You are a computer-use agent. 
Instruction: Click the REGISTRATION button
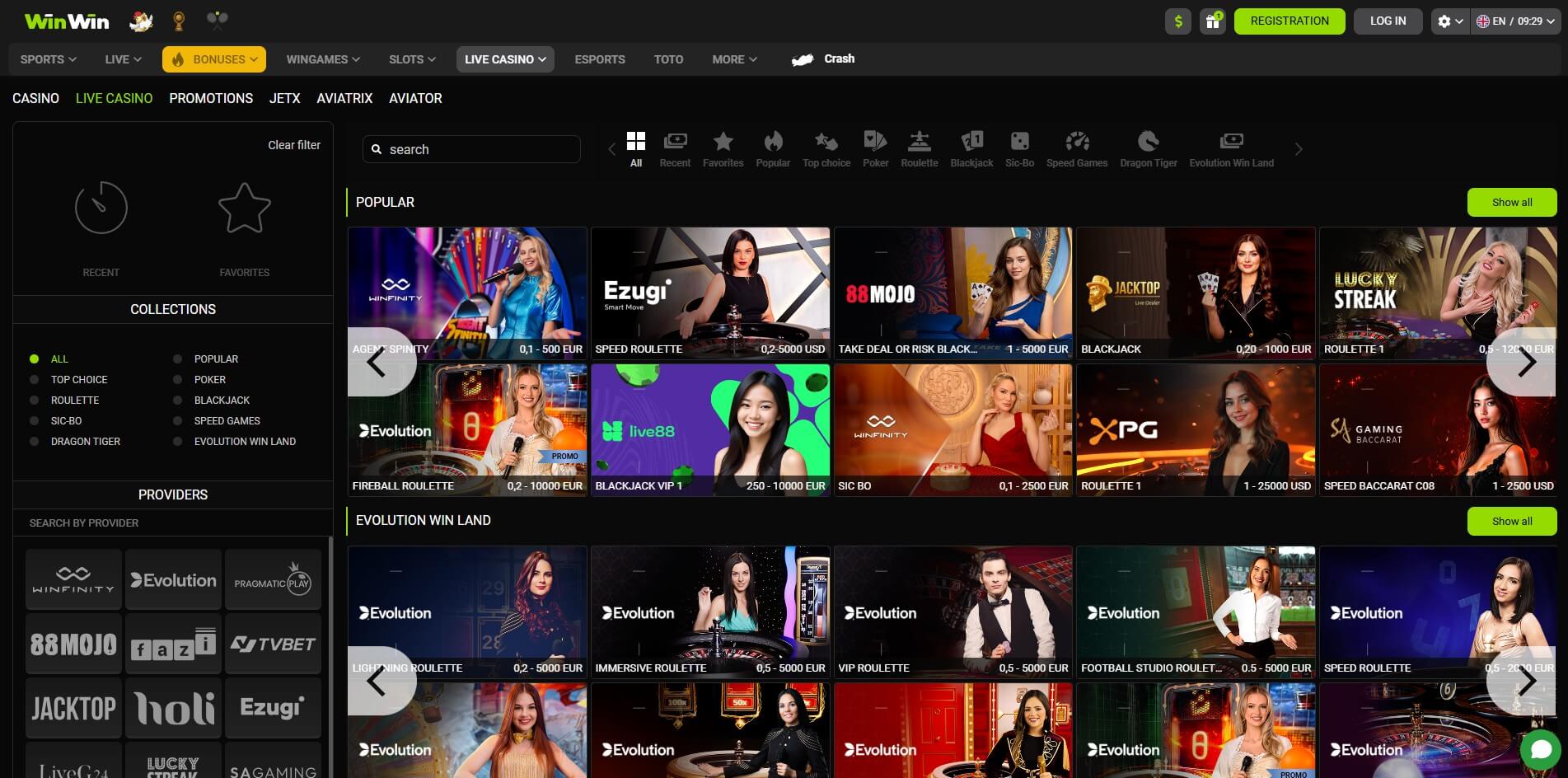(1289, 21)
